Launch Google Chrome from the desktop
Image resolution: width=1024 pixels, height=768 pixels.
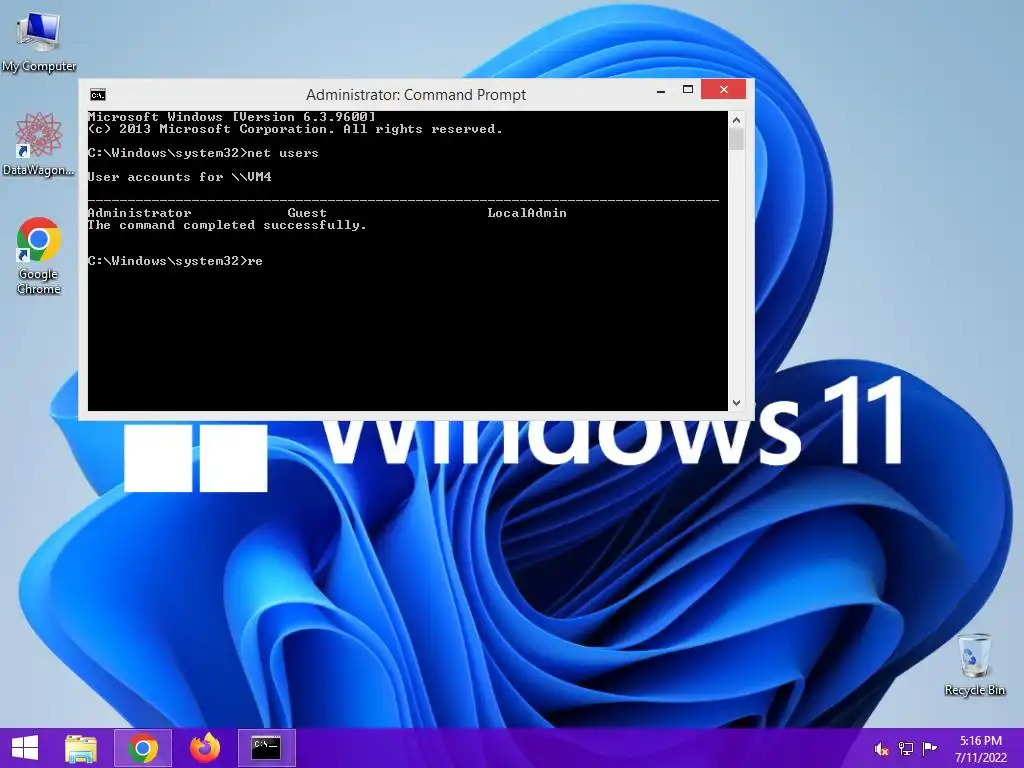39,255
